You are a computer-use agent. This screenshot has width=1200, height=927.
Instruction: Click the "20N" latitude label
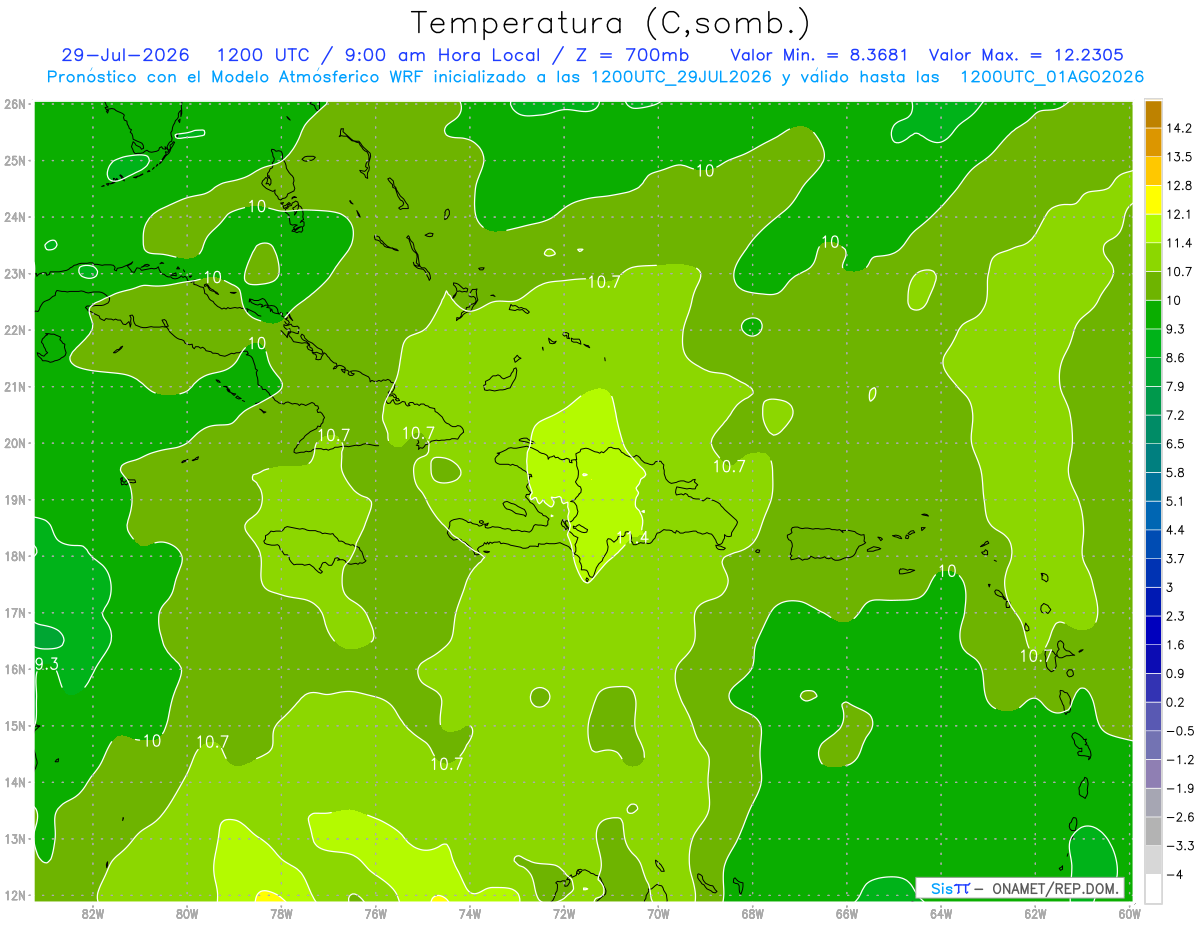click(x=14, y=443)
